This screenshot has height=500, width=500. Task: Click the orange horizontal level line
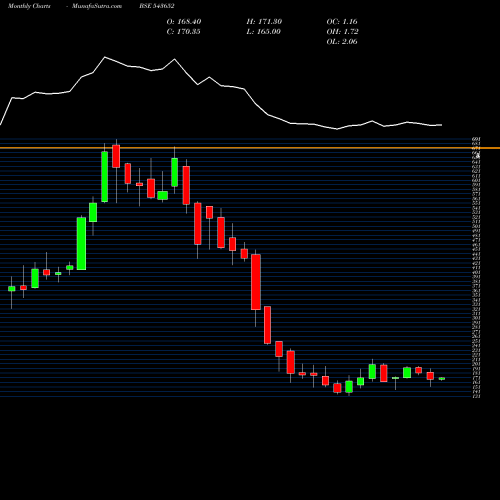pos(250,148)
